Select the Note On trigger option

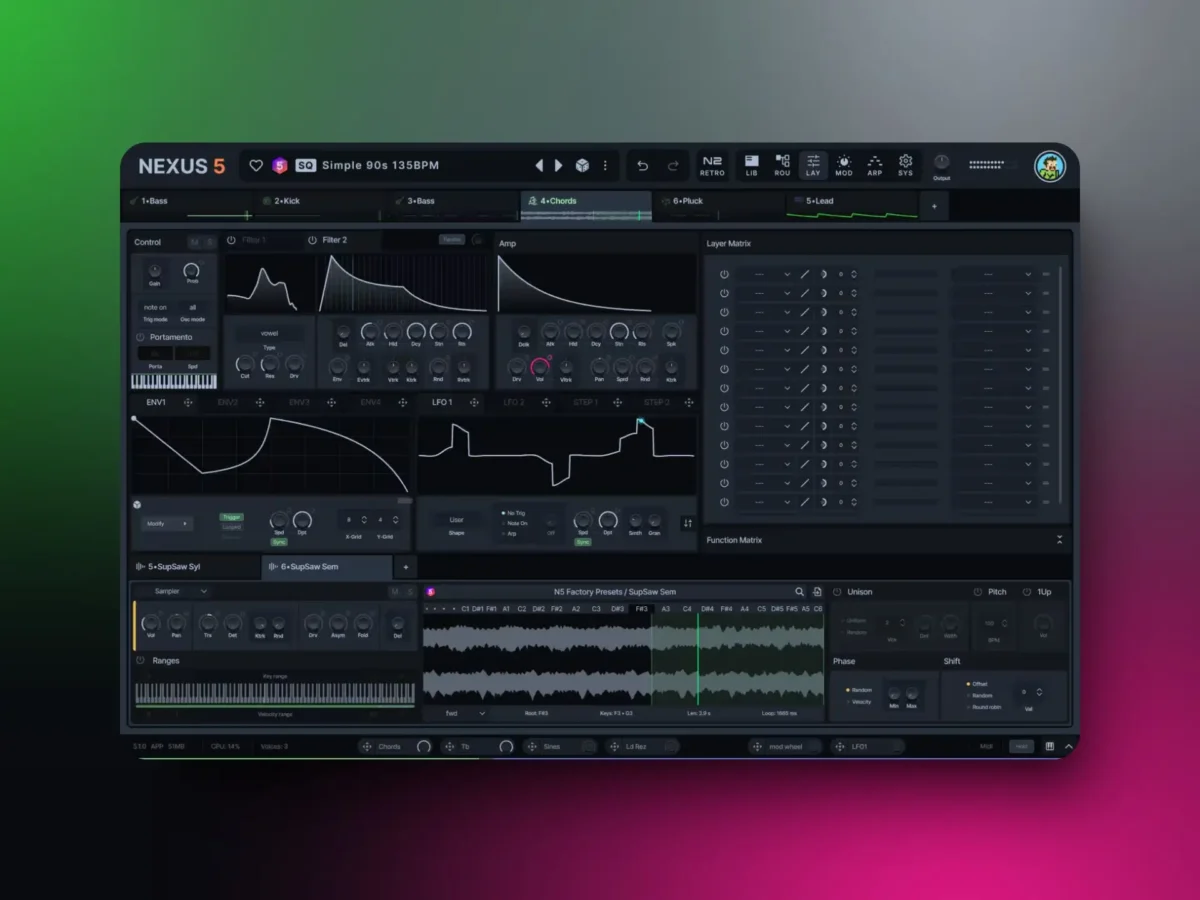coord(516,523)
